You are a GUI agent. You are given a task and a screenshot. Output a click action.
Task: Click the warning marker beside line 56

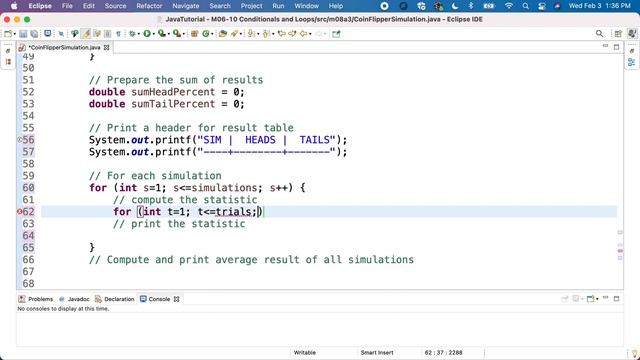pyautogui.click(x=19, y=140)
